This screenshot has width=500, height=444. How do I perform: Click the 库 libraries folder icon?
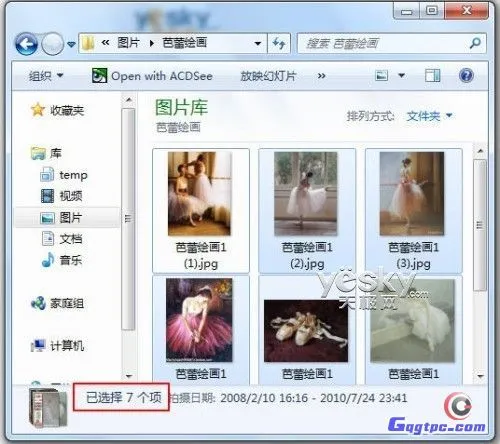[38, 153]
